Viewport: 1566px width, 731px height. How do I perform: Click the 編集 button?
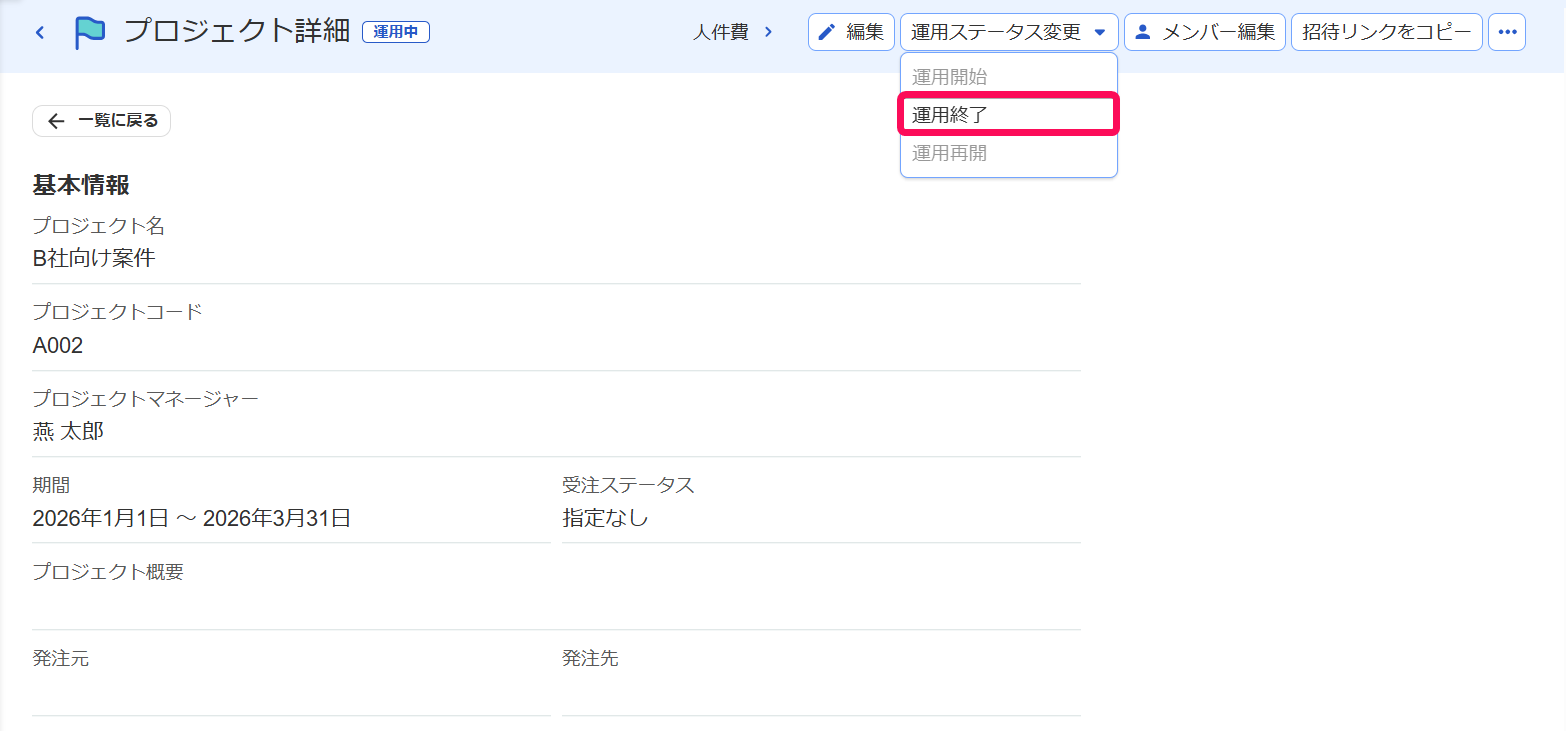point(851,32)
